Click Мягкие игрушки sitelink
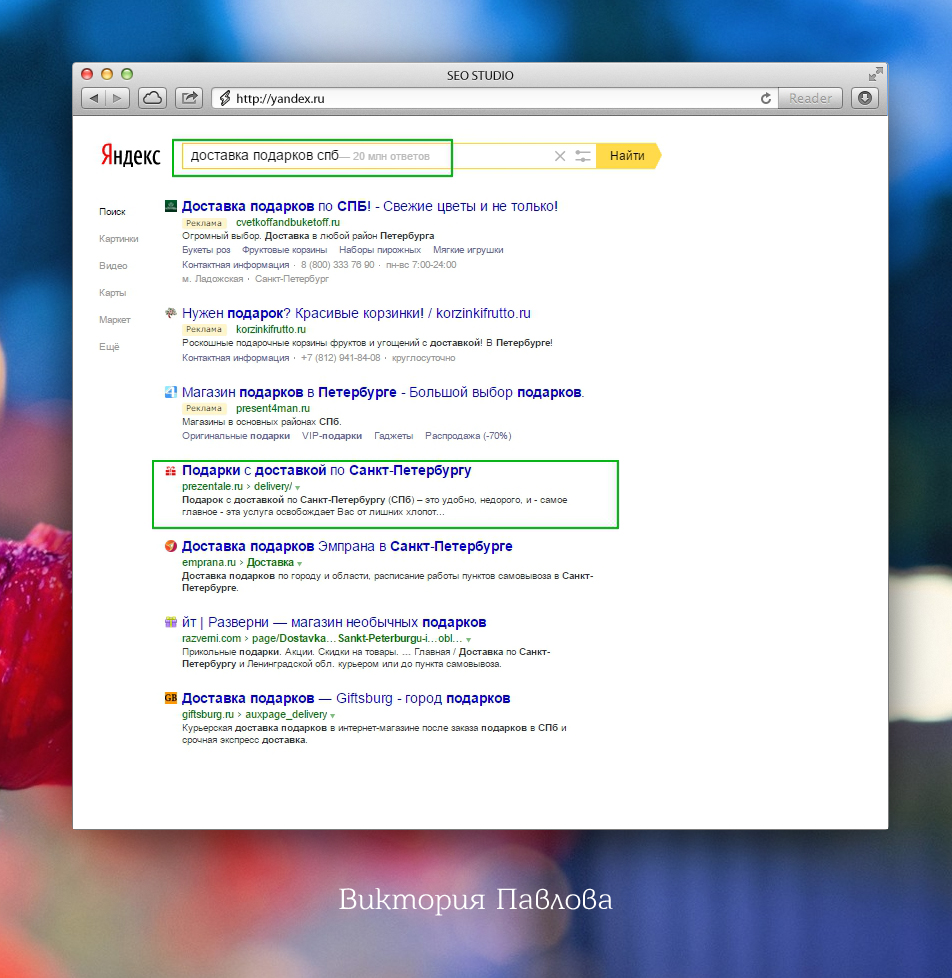Viewport: 952px width, 978px height. point(468,250)
